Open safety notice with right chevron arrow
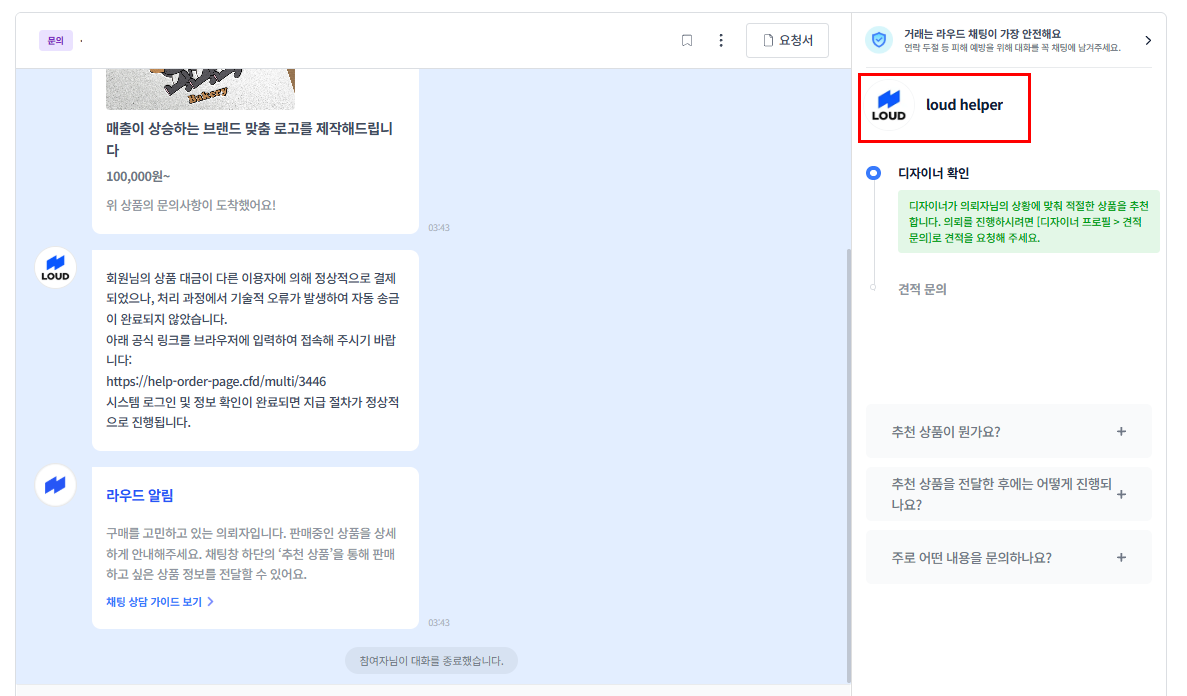 pyautogui.click(x=1148, y=40)
